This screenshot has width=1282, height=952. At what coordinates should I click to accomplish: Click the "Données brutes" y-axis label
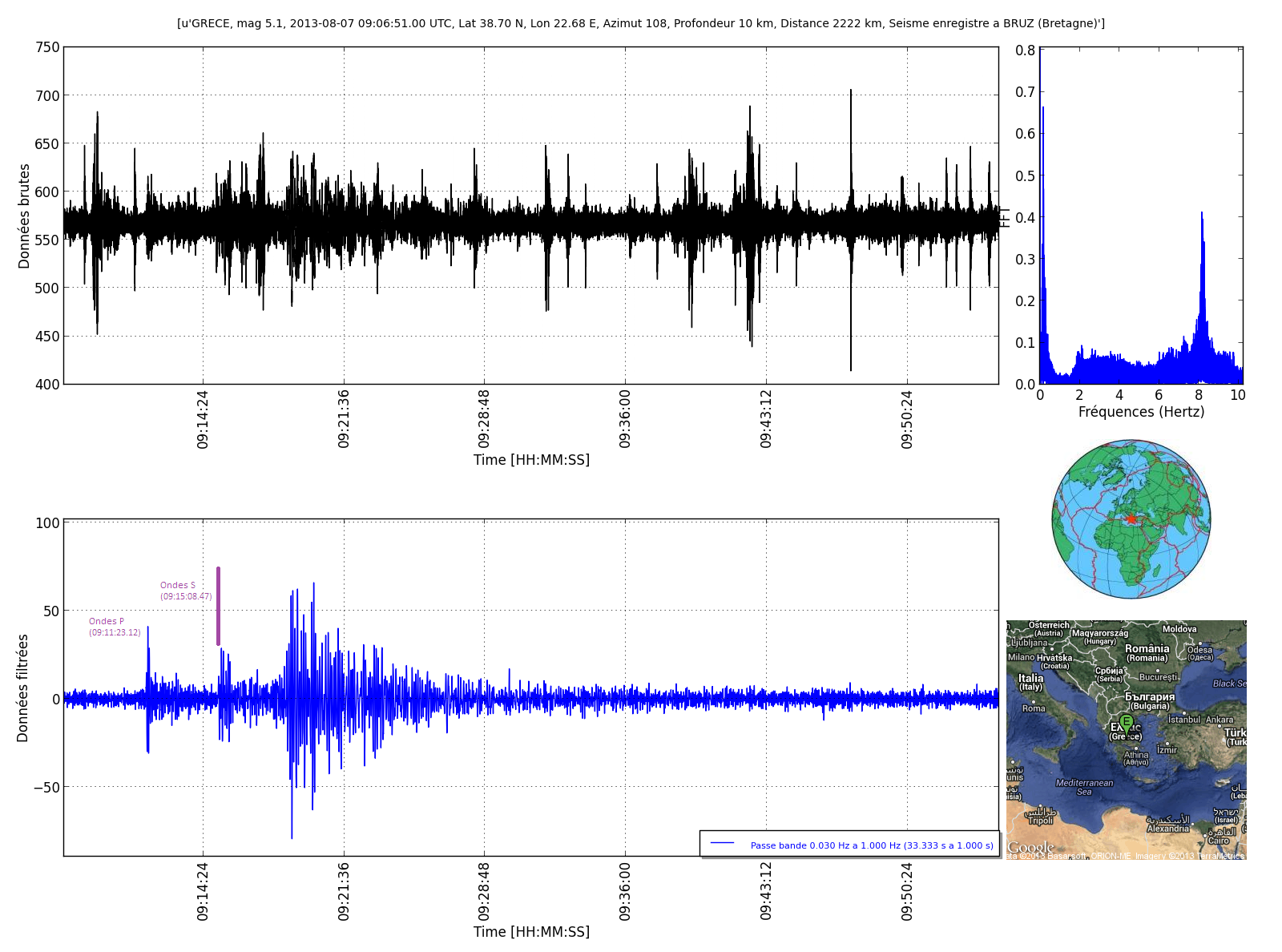(24, 216)
